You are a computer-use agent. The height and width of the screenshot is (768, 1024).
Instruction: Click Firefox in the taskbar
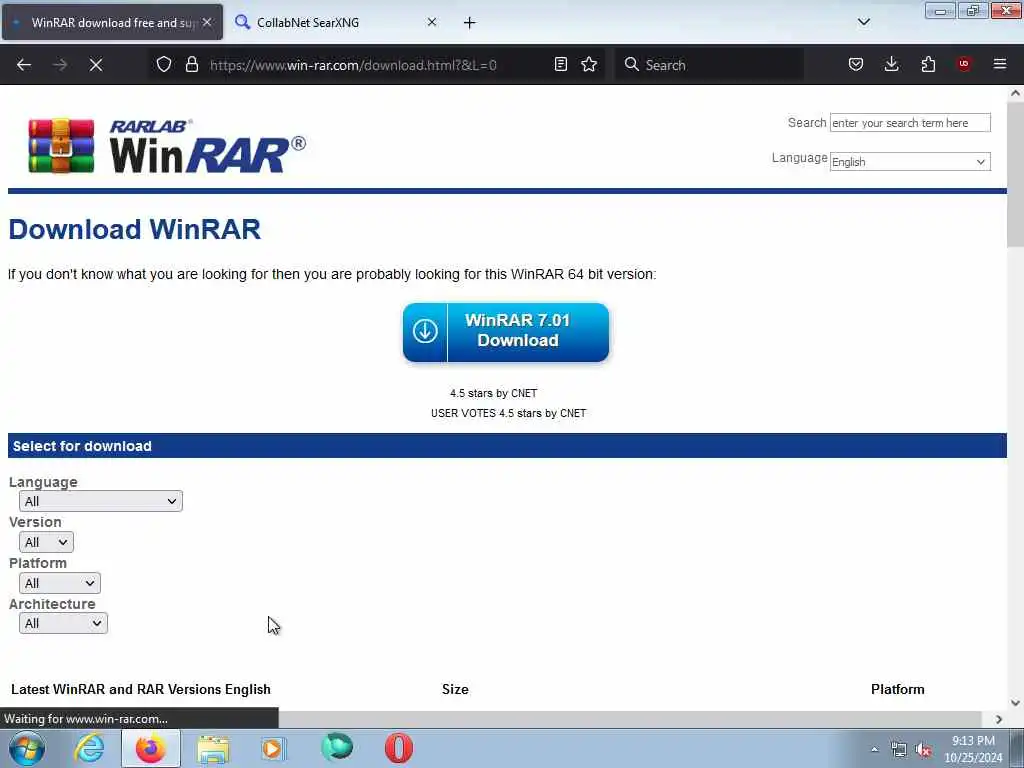(x=150, y=748)
